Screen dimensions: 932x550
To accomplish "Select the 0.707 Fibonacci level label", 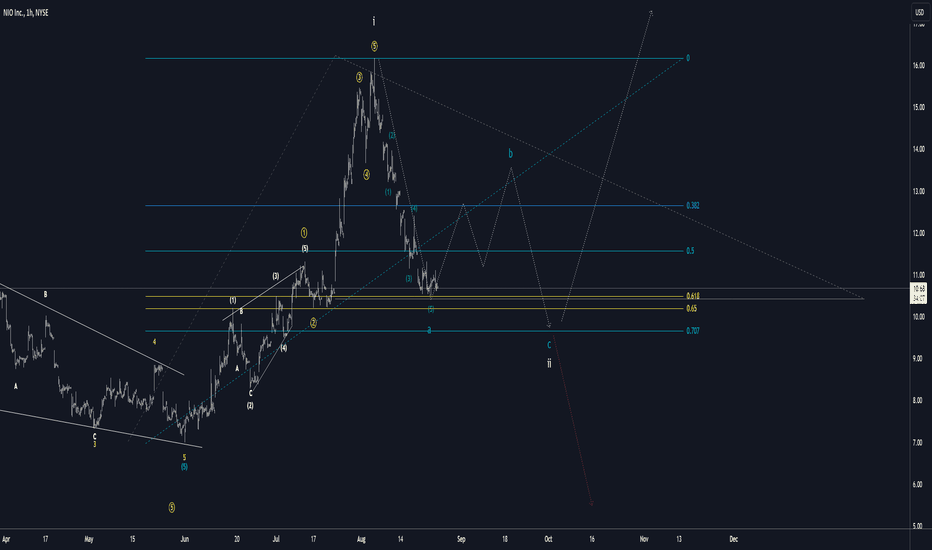I will (692, 331).
